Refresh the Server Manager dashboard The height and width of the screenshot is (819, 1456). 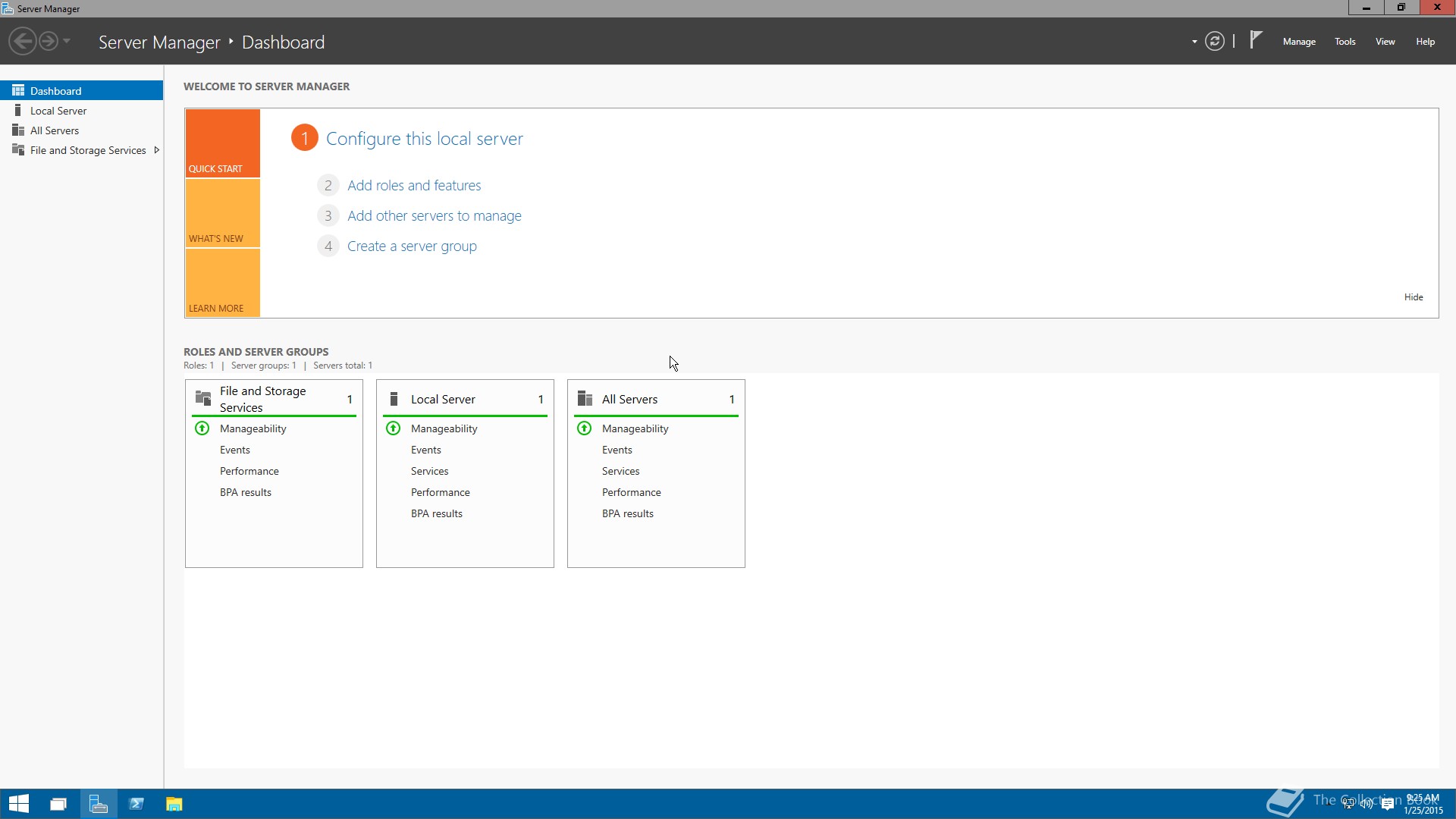click(x=1215, y=41)
